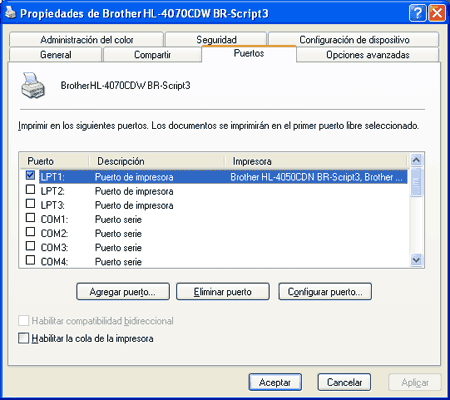Screen dimensions: 450x400
Task: Confirm with the Aceptar button
Action: [275, 382]
